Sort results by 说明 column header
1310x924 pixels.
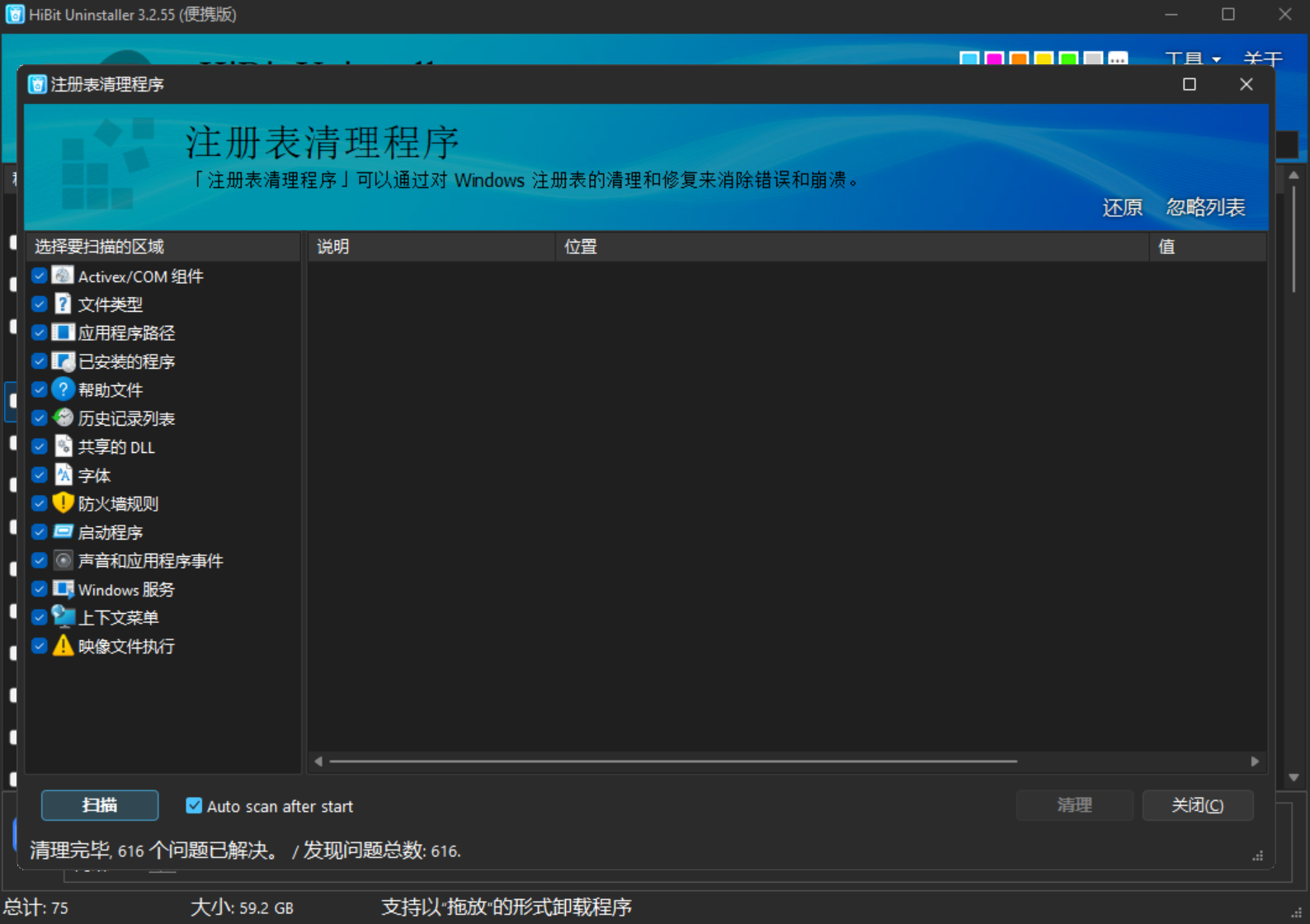click(431, 247)
